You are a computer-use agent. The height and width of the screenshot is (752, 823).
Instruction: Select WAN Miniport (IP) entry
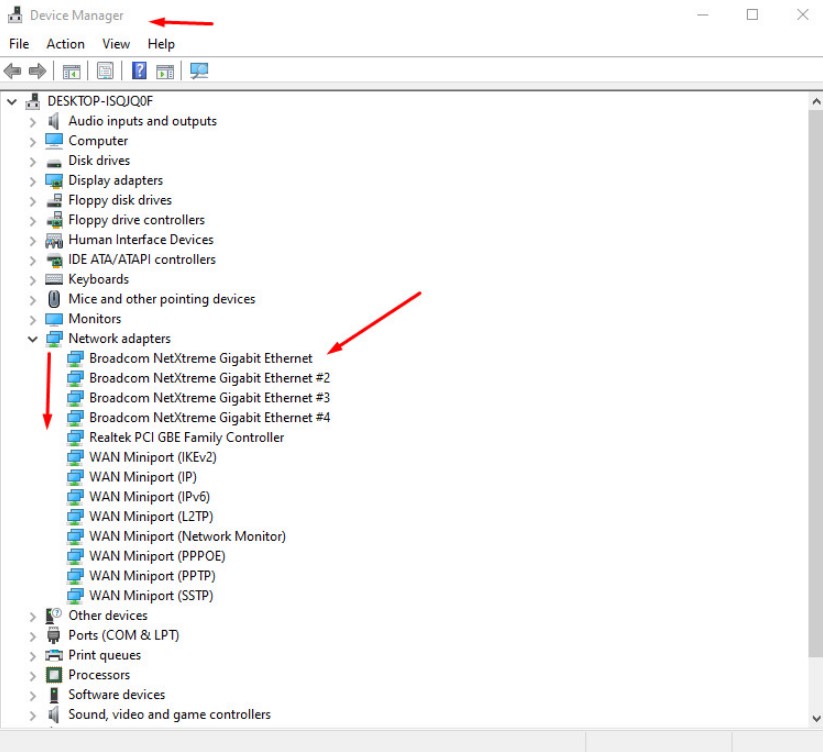pos(143,477)
